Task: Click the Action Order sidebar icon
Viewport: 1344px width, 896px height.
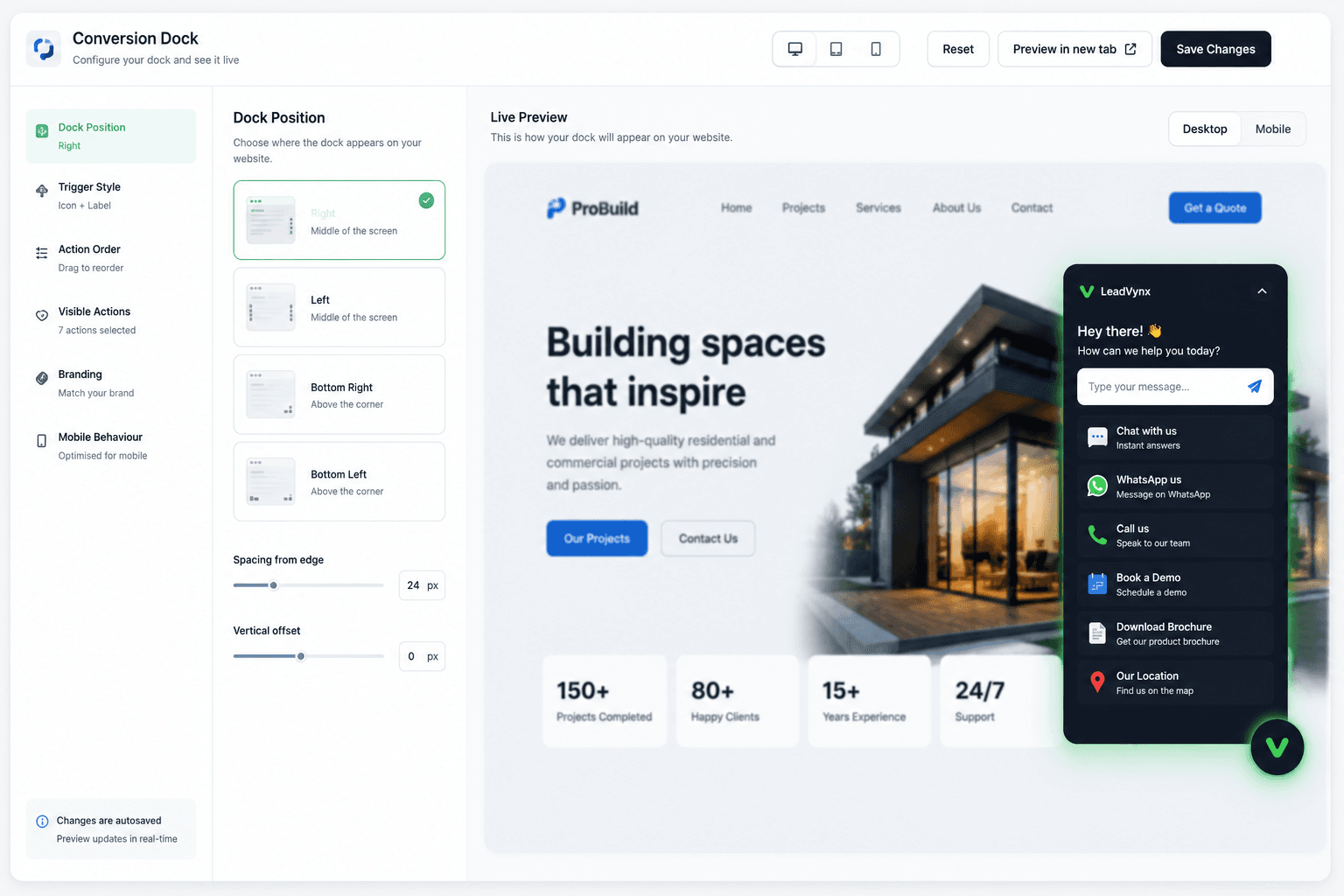Action: [x=42, y=253]
